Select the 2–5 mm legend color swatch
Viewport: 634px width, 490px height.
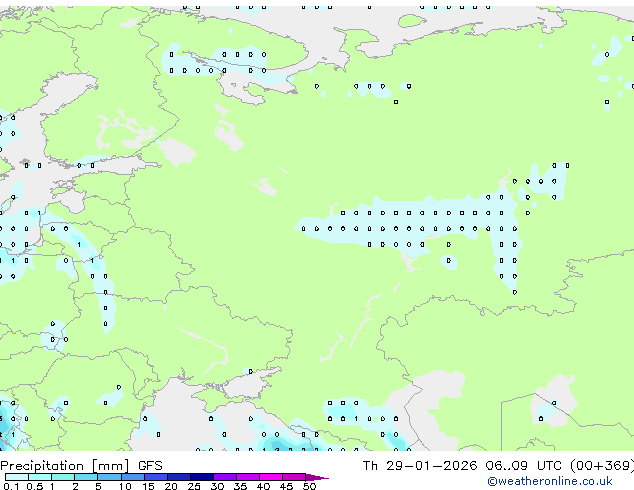click(86, 477)
